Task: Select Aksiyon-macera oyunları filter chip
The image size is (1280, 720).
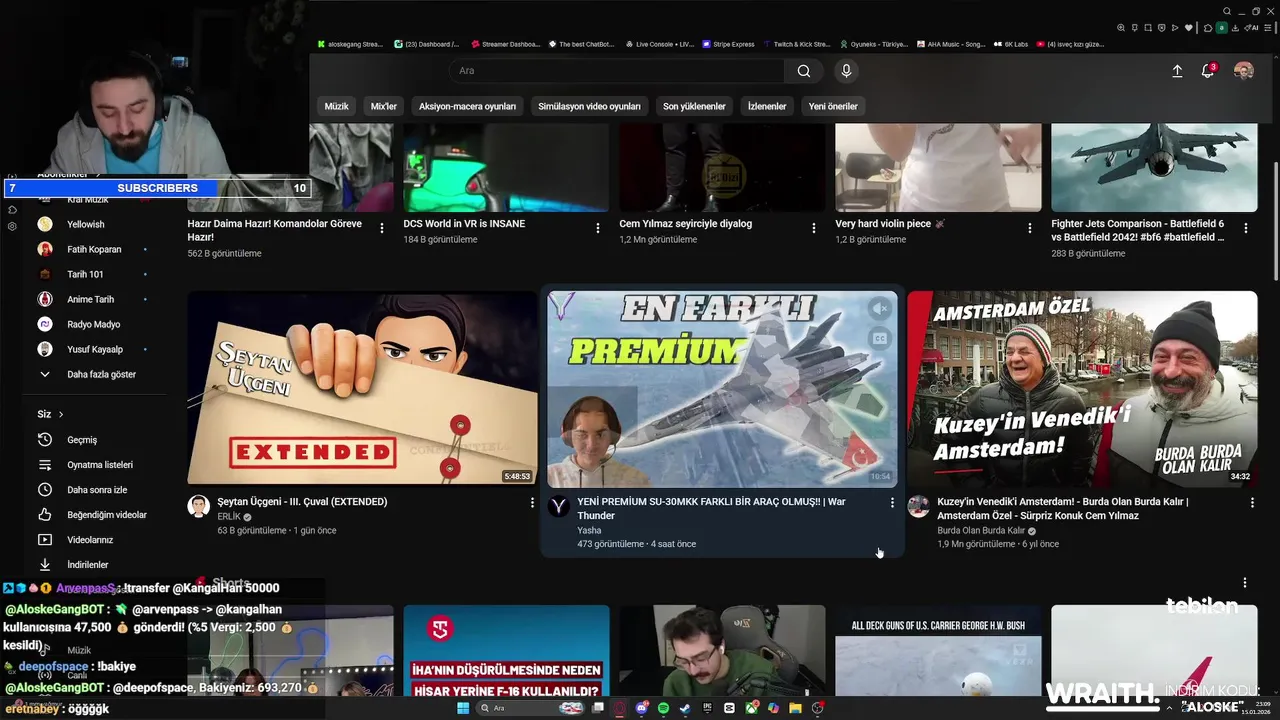Action: click(x=467, y=106)
